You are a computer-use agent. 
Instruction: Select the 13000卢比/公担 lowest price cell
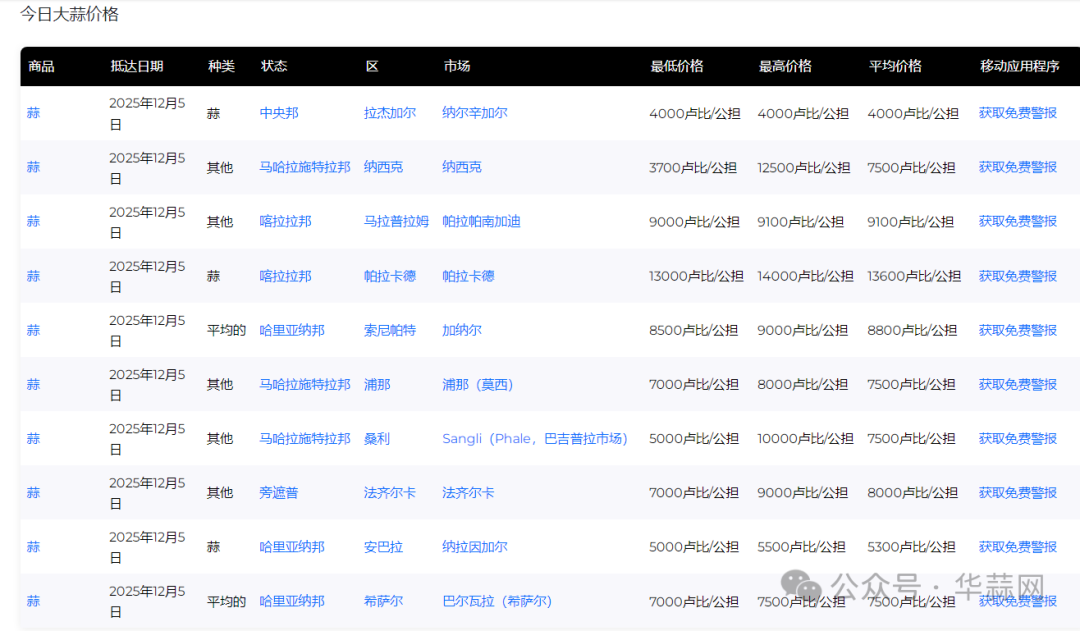tap(696, 276)
